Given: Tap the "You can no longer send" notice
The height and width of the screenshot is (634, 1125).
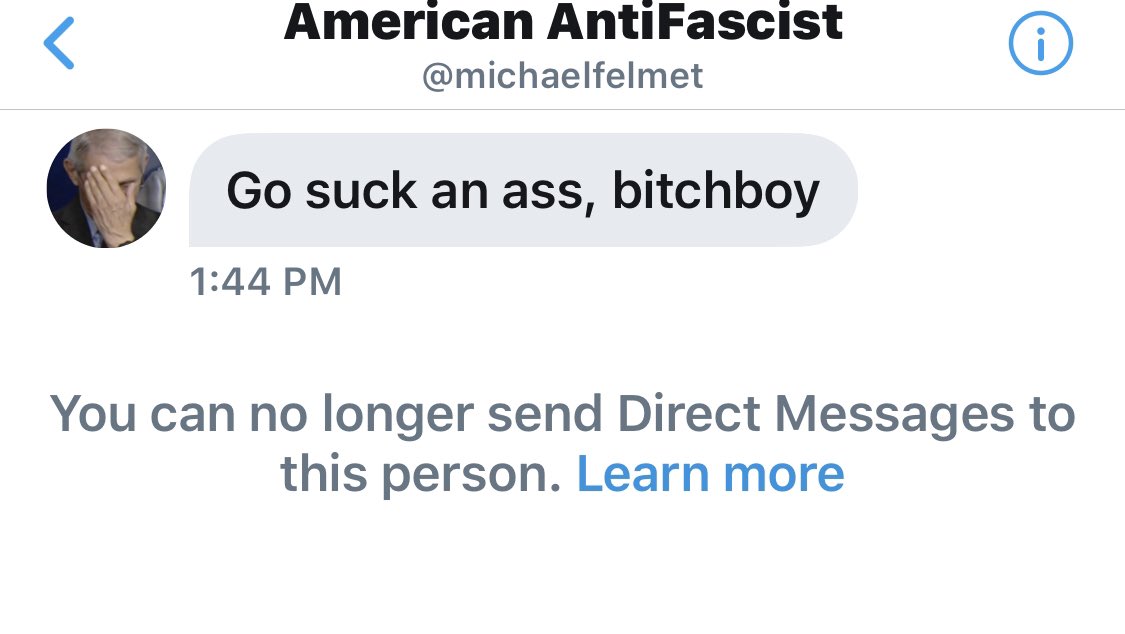Looking at the screenshot, I should tap(562, 444).
